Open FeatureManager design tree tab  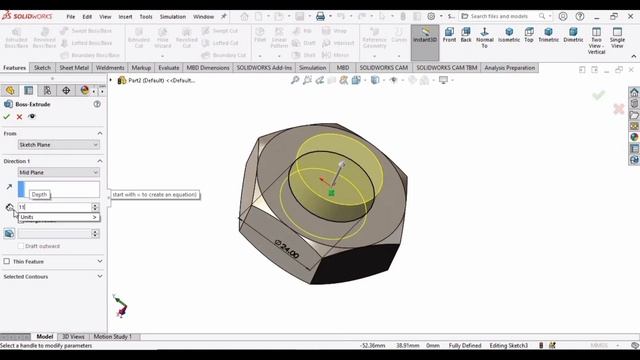click(10, 90)
